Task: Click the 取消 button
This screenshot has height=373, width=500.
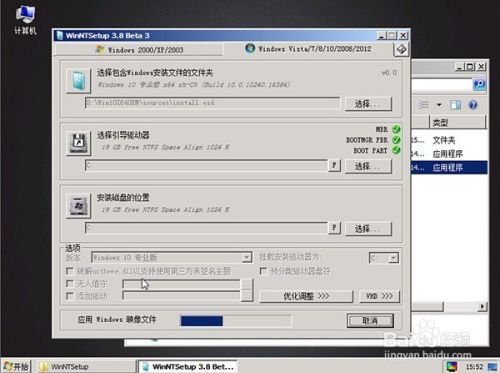Action: [x=370, y=321]
